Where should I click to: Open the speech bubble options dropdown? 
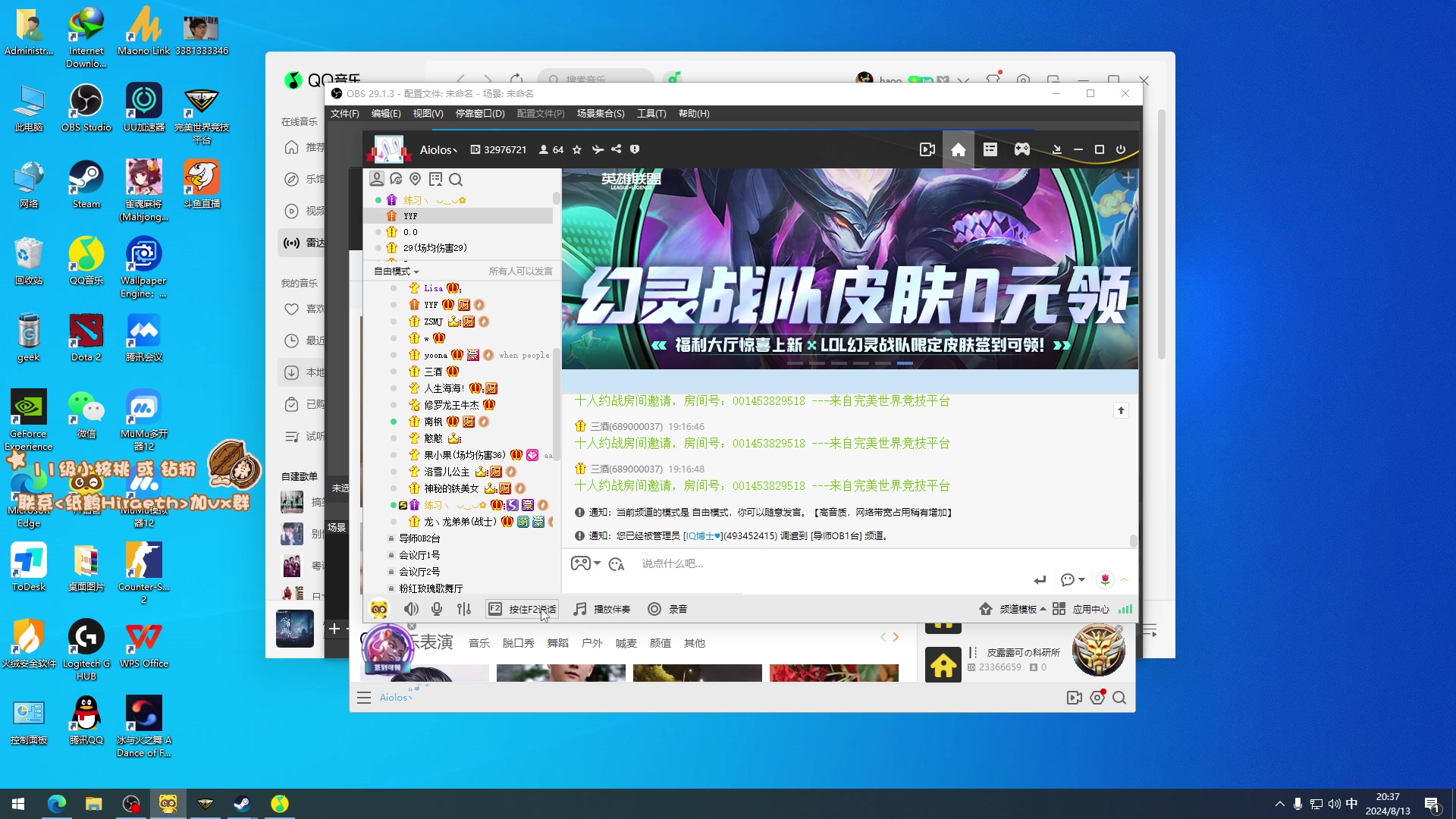coord(1072,580)
